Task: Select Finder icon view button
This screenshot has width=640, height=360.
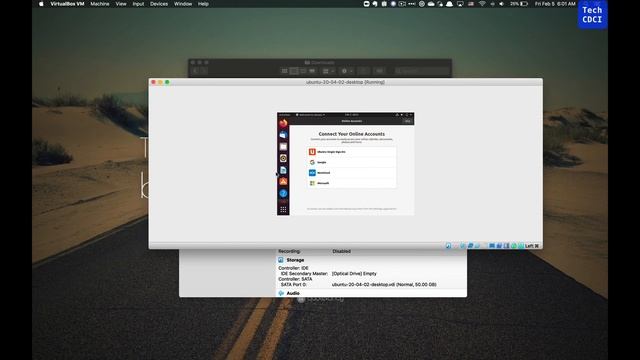Action: (284, 71)
